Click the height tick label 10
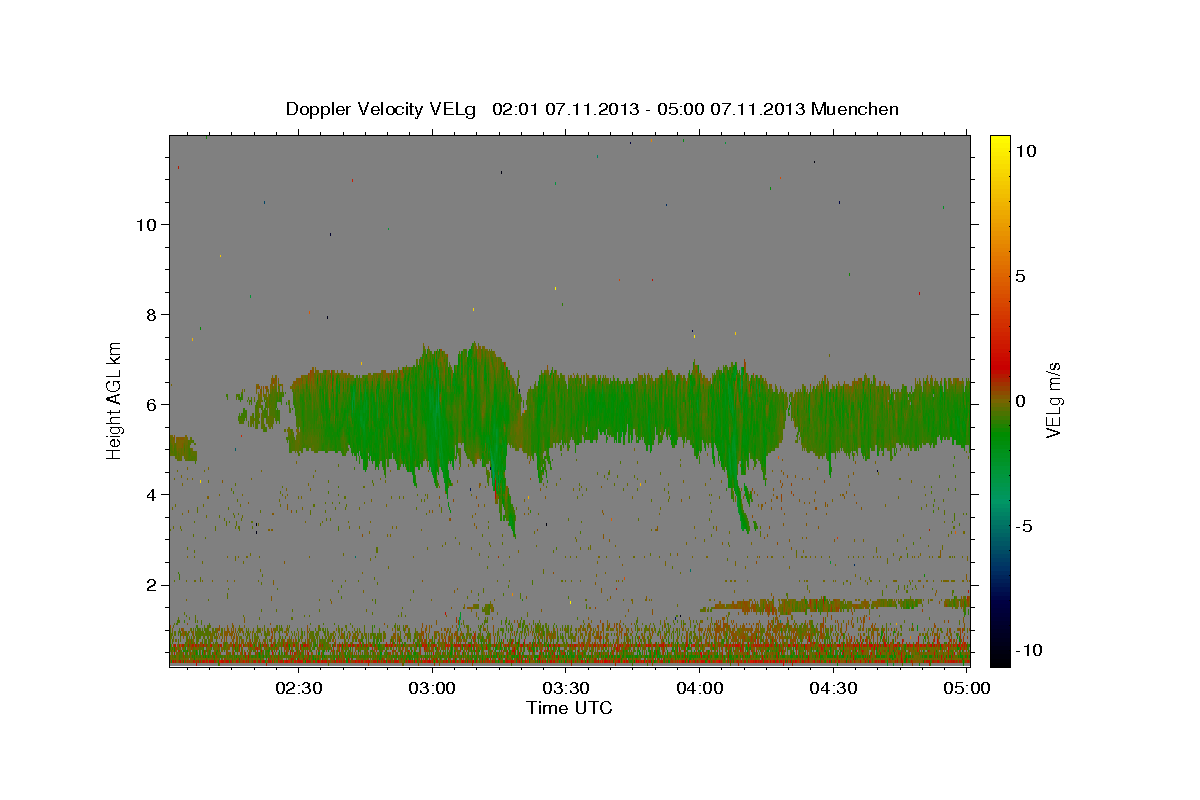 [147, 224]
